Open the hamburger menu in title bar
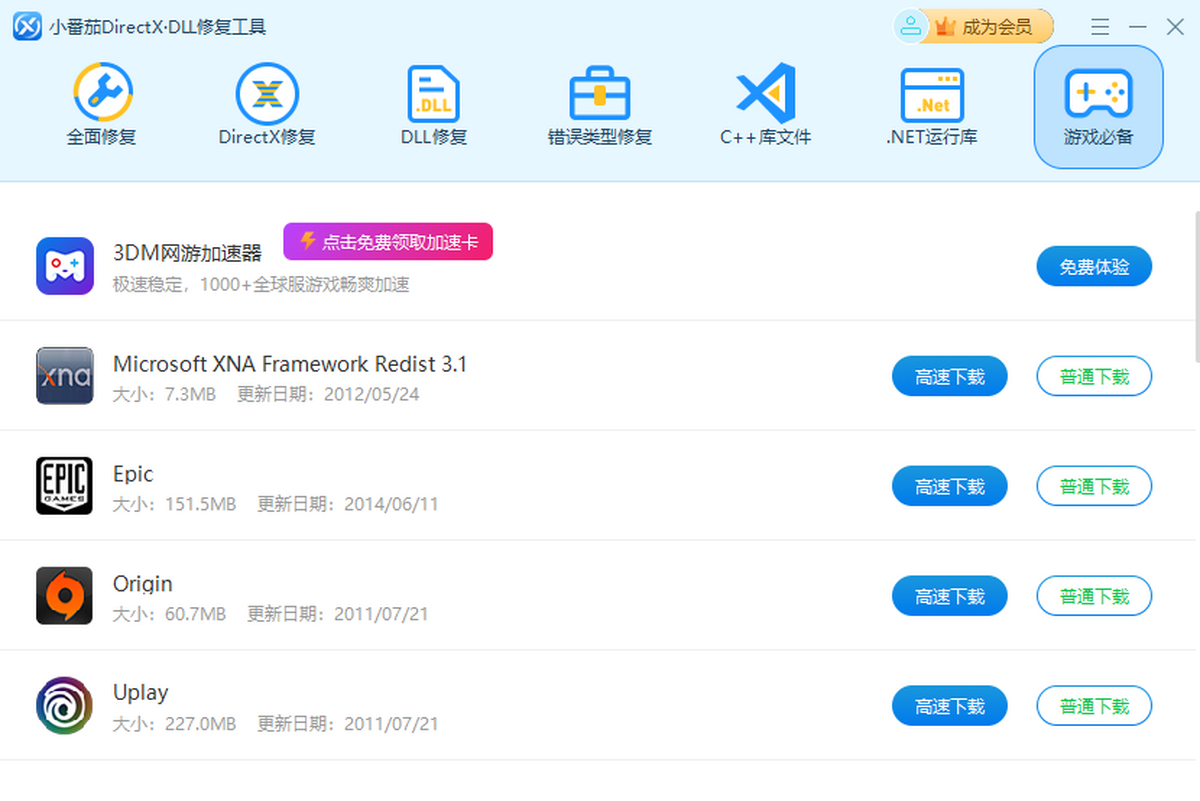 (x=1100, y=27)
